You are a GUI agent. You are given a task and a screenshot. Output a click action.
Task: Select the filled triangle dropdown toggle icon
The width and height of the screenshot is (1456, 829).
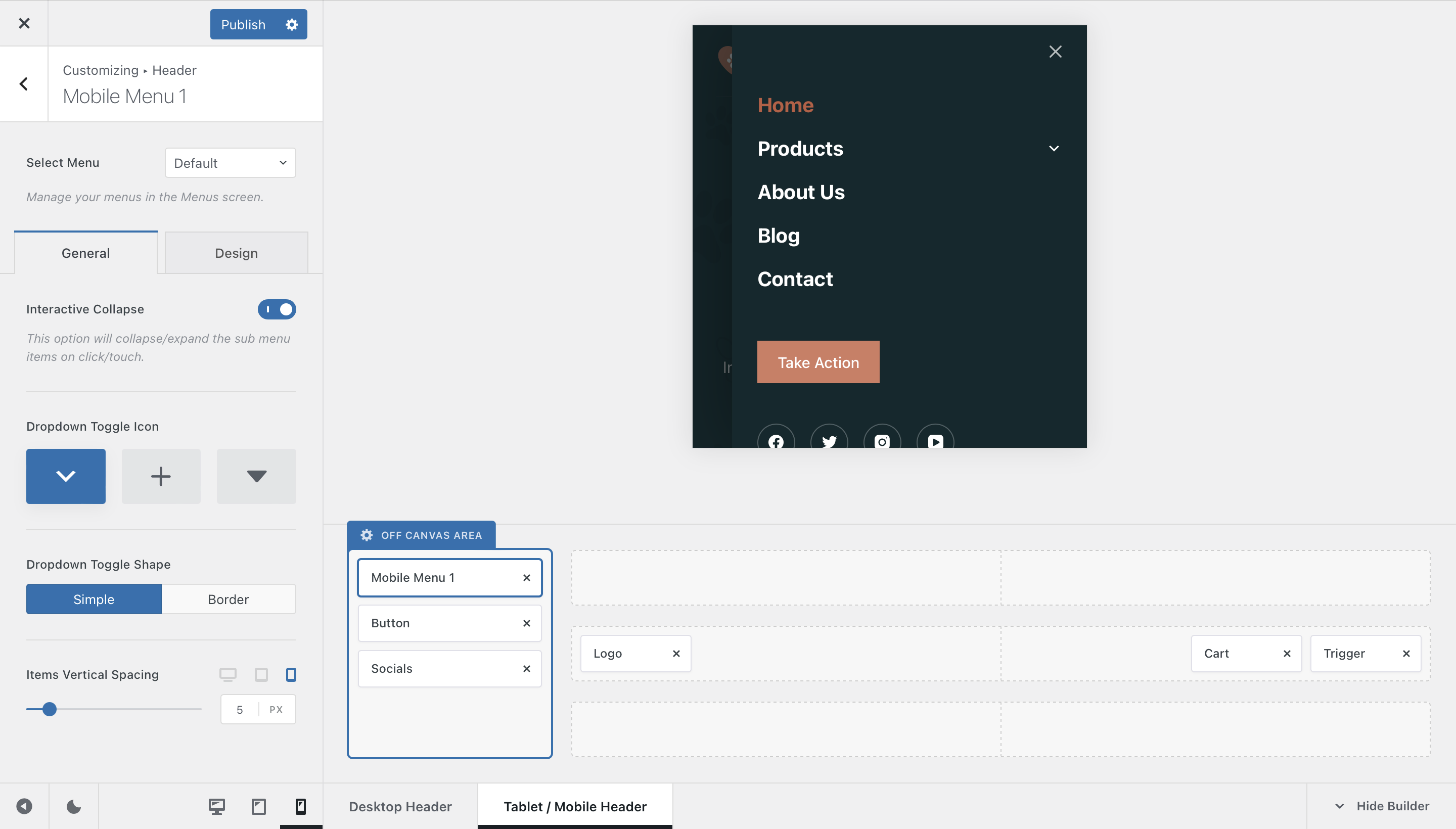pos(256,476)
